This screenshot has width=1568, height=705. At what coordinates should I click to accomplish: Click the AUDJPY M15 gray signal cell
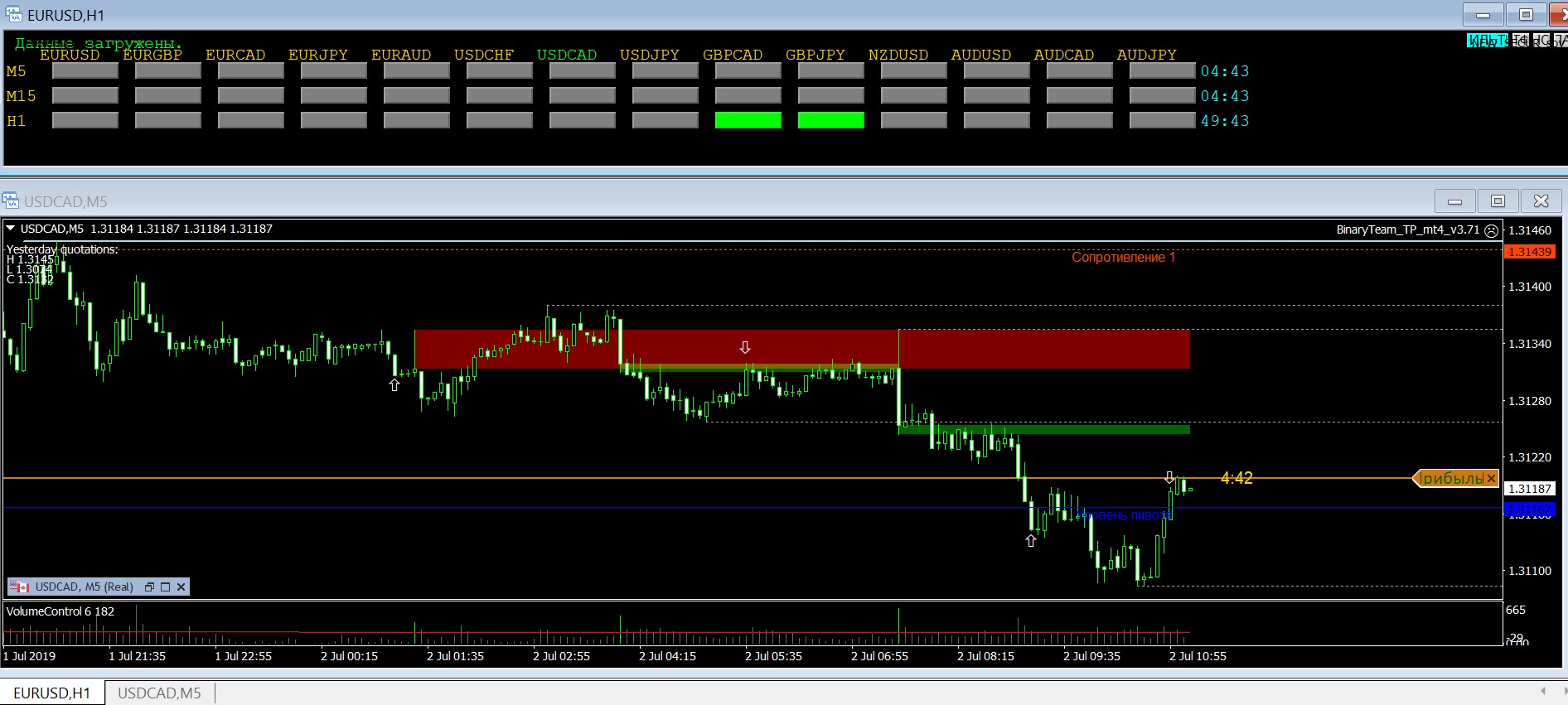(x=1163, y=95)
